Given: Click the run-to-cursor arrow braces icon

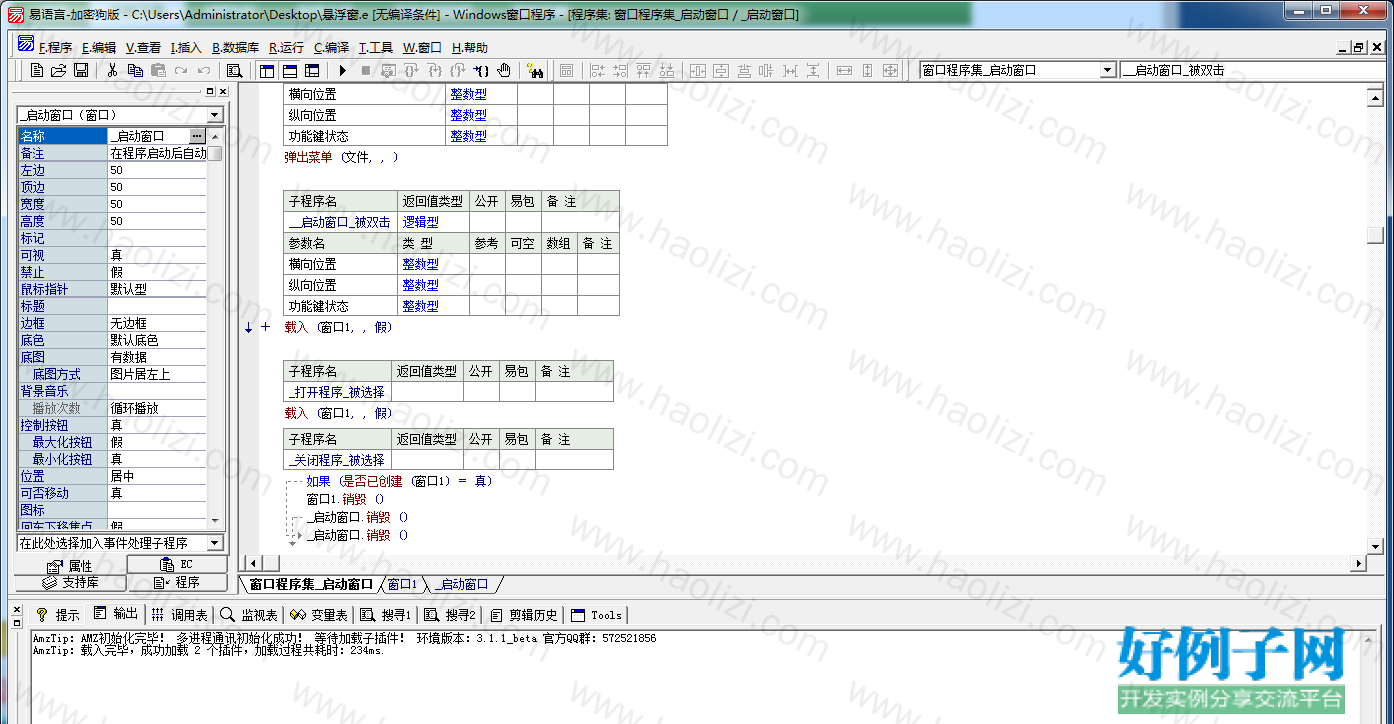Looking at the screenshot, I should click(481, 70).
